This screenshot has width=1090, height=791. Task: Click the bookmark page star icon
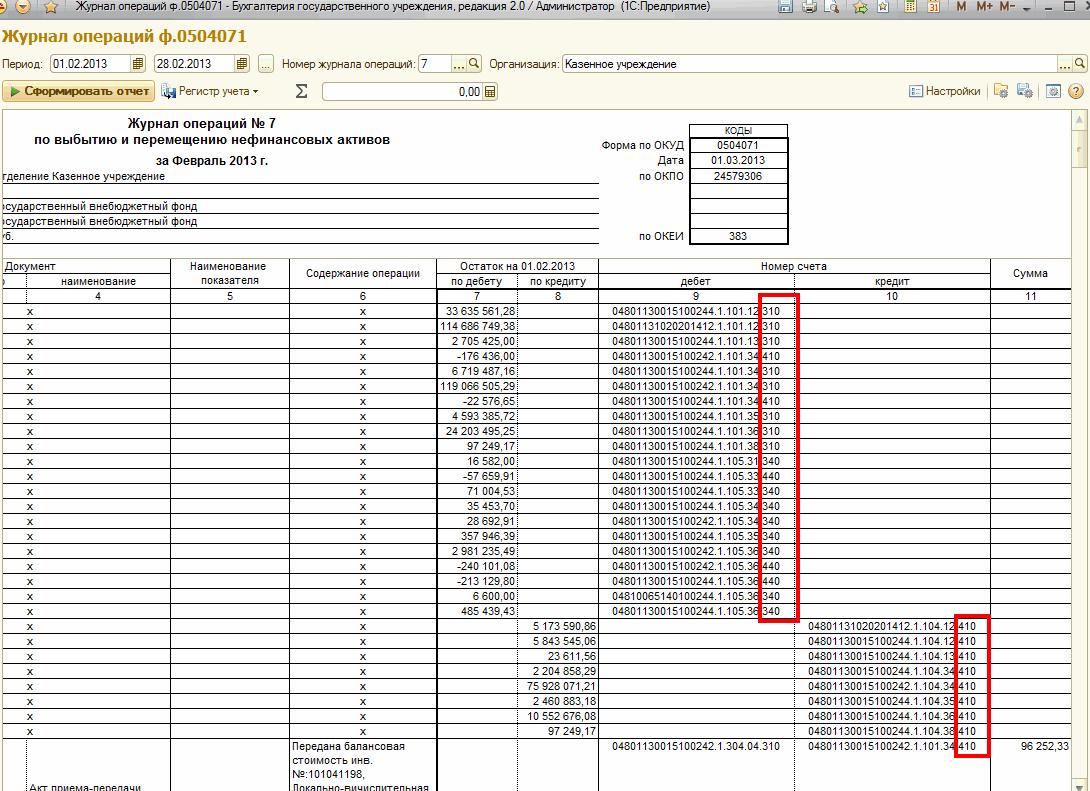[883, 7]
